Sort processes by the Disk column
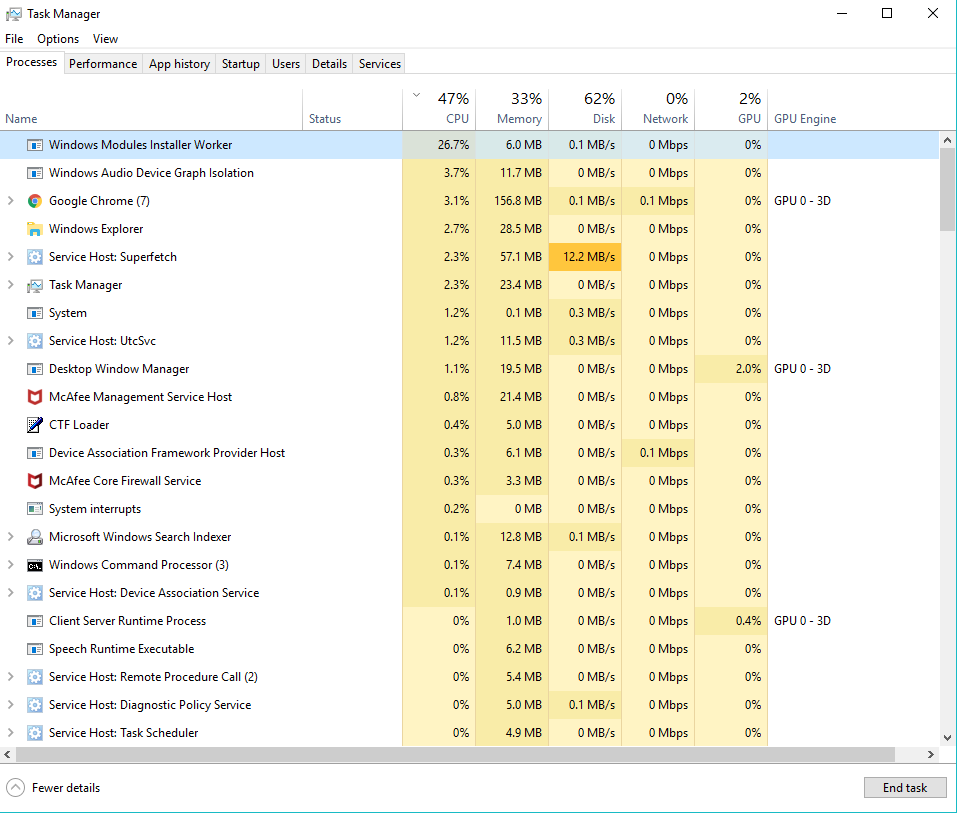This screenshot has height=813, width=957. tap(585, 109)
